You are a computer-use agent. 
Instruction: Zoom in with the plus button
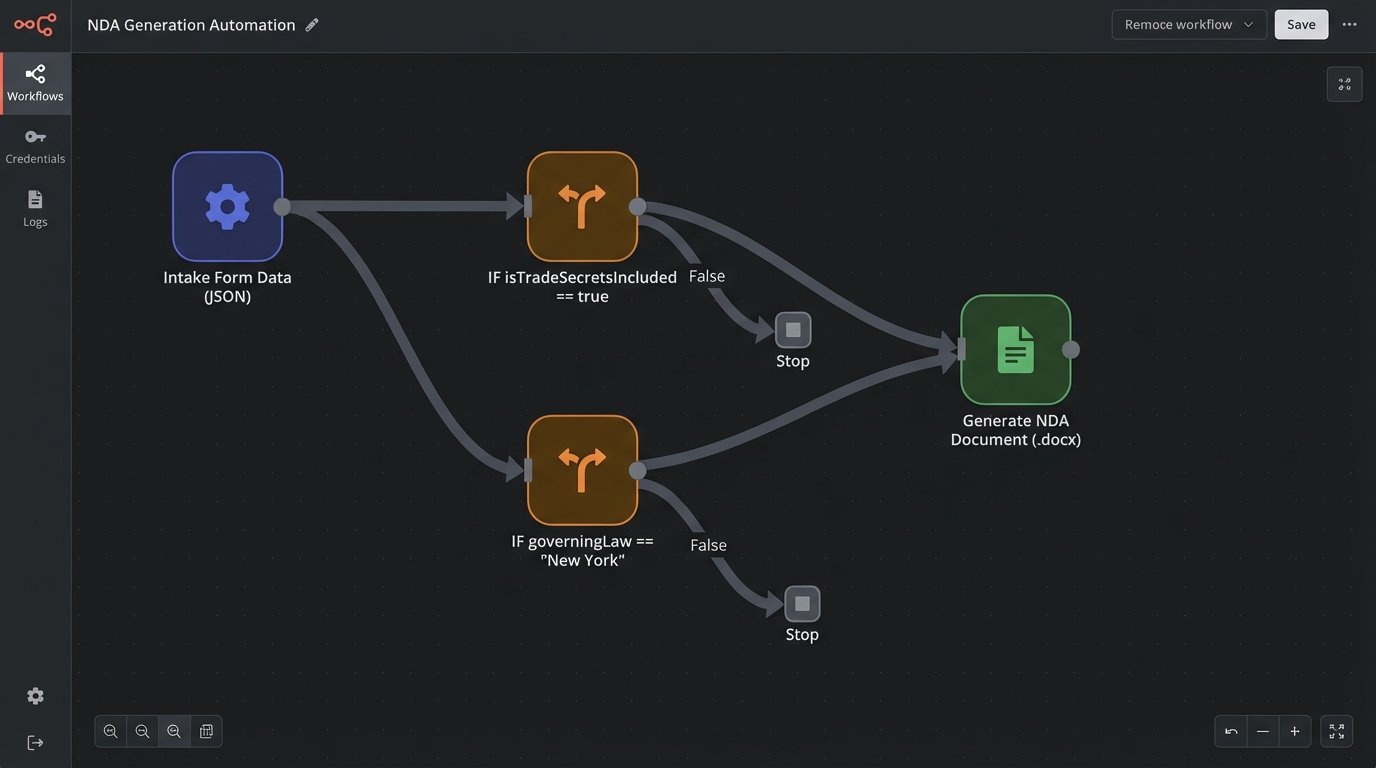(1294, 732)
